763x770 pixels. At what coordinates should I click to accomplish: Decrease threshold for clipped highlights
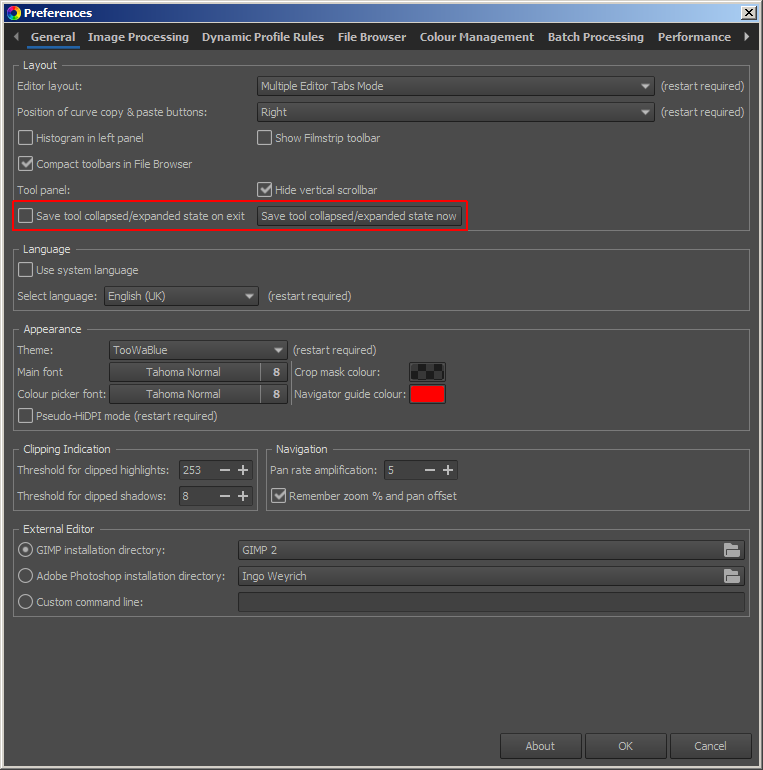tap(224, 470)
